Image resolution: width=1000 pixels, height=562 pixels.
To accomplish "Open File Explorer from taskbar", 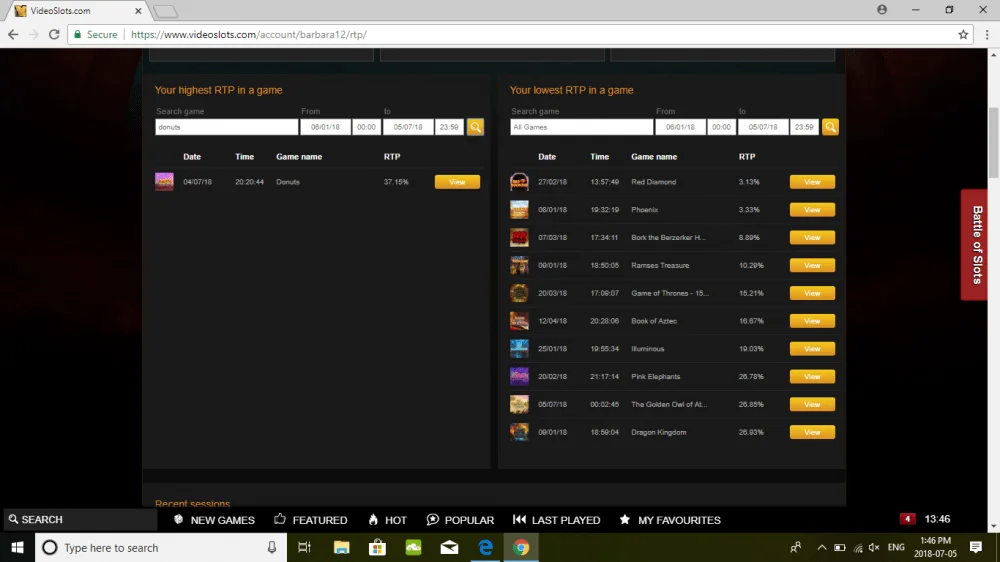I will (341, 547).
